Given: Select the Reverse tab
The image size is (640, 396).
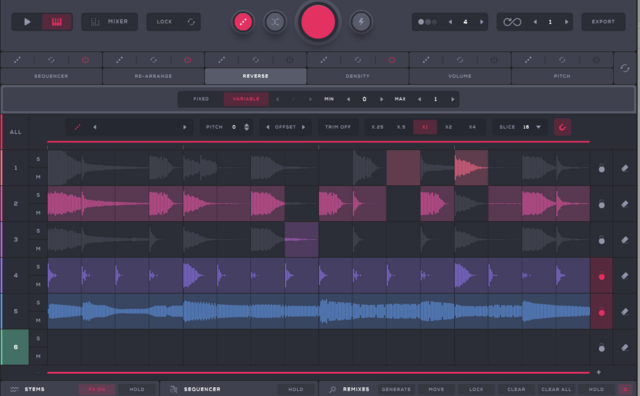Looking at the screenshot, I should [x=256, y=76].
